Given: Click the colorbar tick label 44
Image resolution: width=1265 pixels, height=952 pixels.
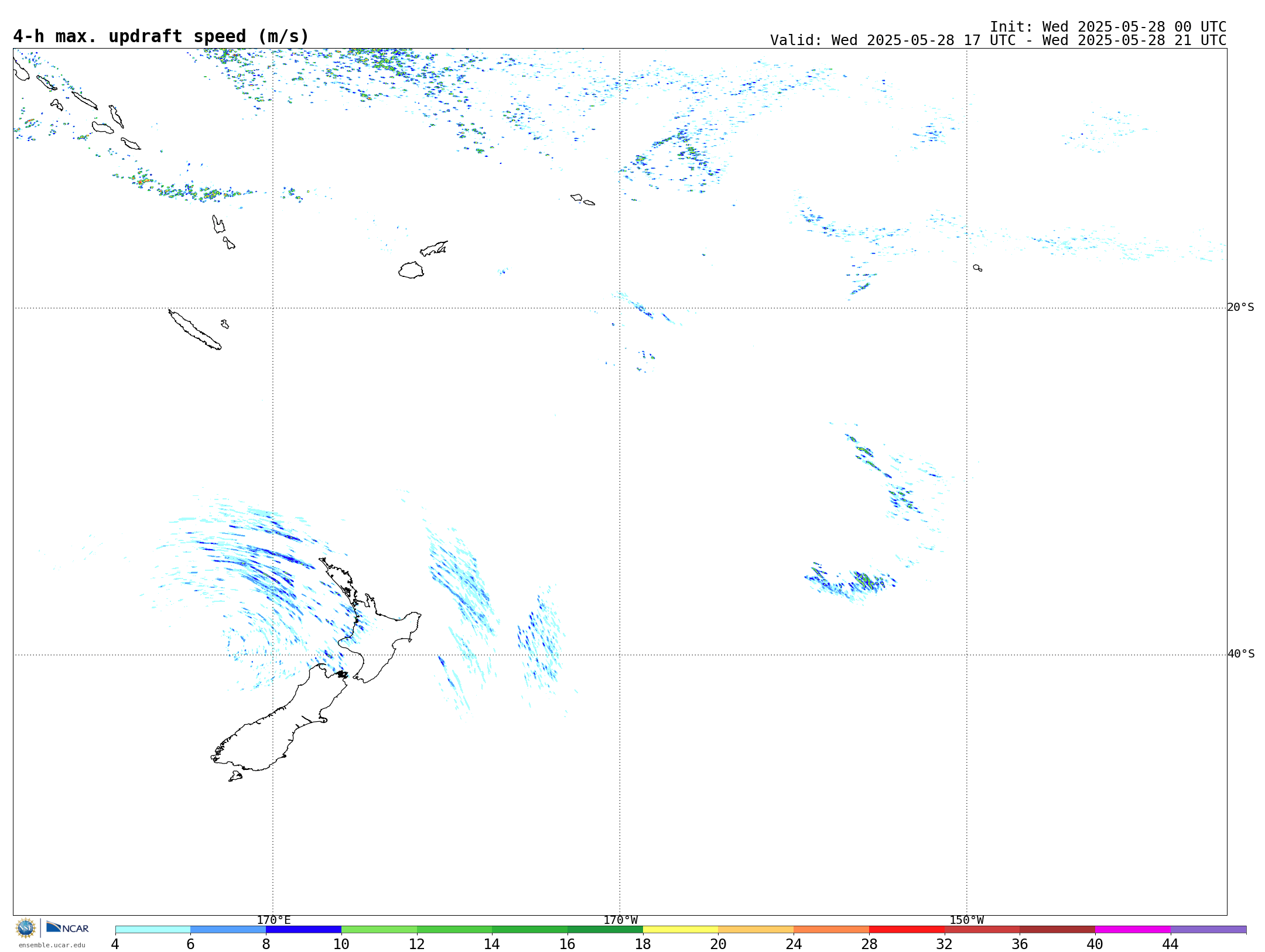Looking at the screenshot, I should pyautogui.click(x=1171, y=944).
